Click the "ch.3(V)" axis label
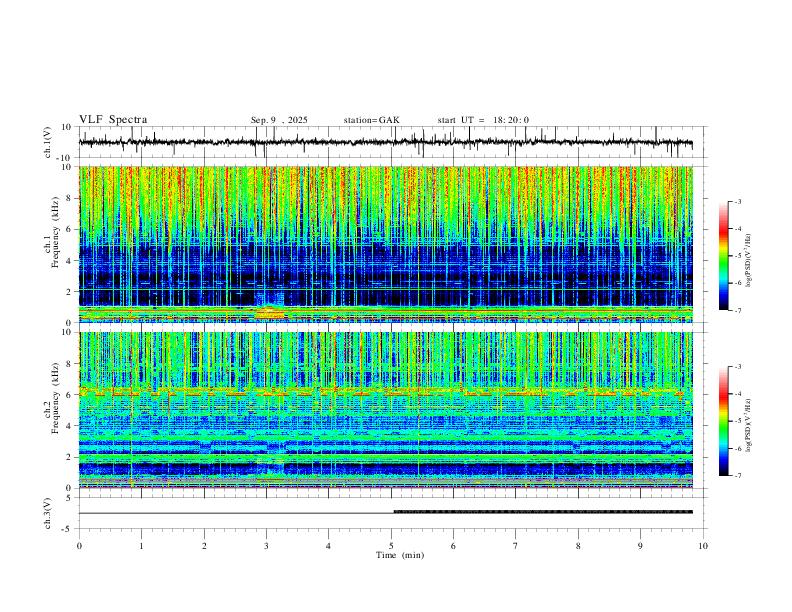The height and width of the screenshot is (612, 792). point(48,513)
